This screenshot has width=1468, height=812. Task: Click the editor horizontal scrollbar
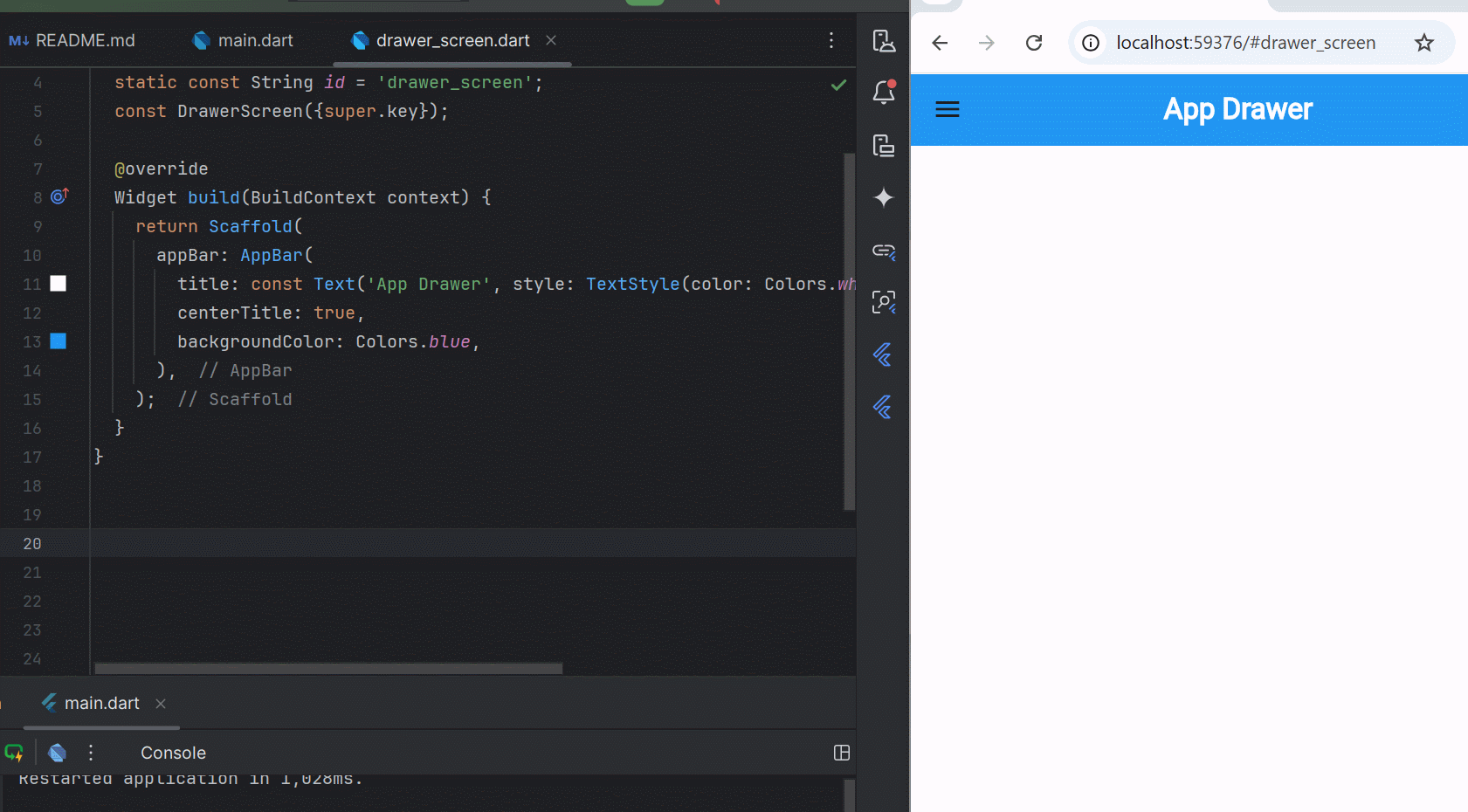point(328,669)
